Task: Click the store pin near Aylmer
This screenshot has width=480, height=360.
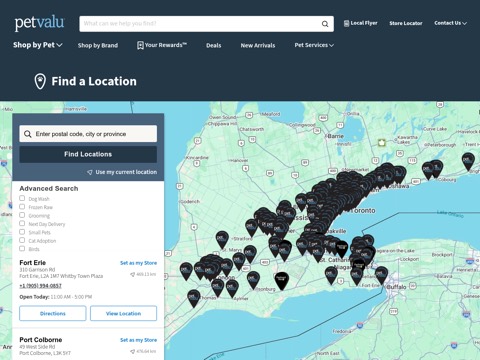Action: pos(232,288)
